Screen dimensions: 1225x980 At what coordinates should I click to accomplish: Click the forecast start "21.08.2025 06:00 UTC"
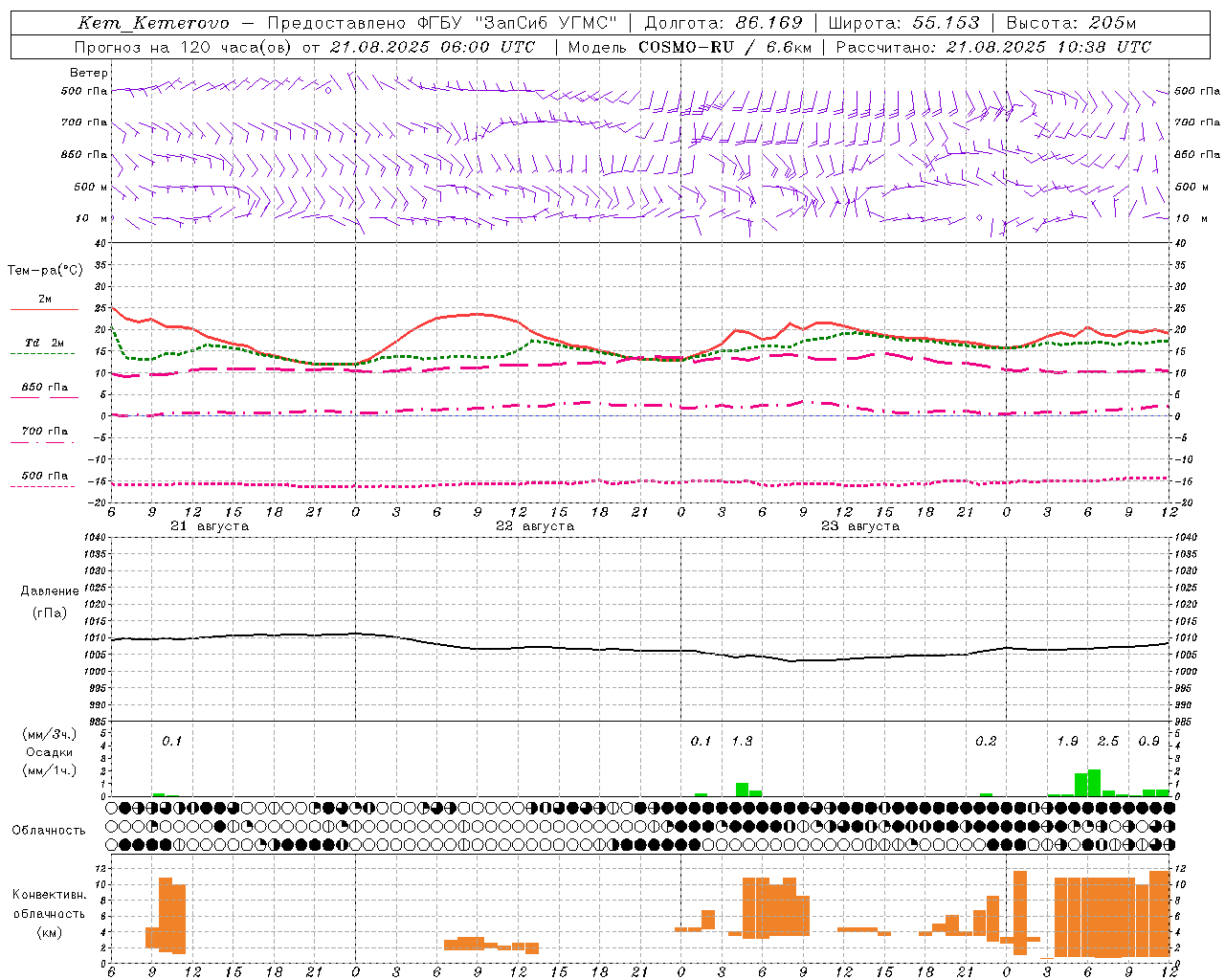432,47
